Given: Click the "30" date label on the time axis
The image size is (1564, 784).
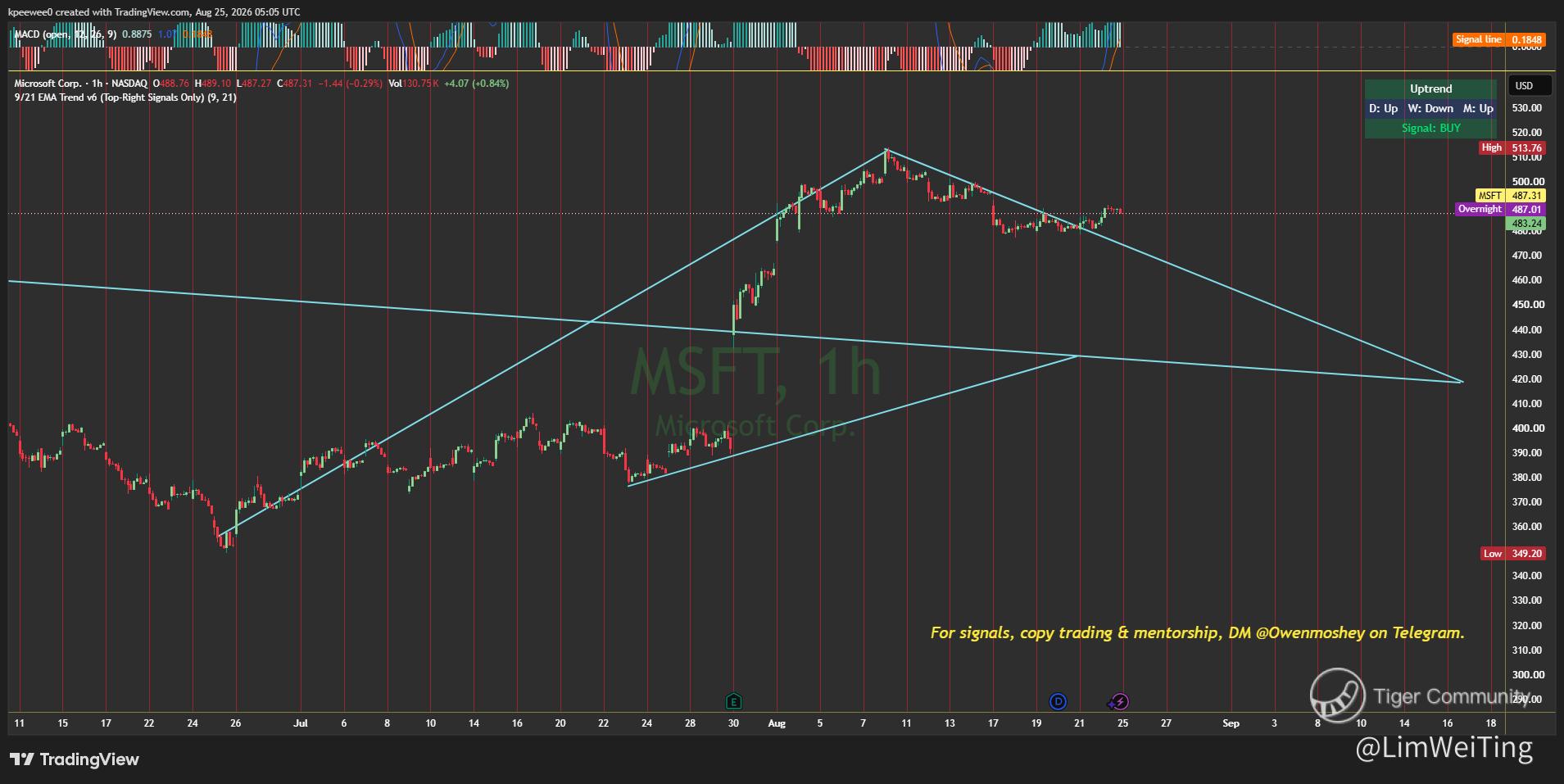Looking at the screenshot, I should tap(733, 723).
